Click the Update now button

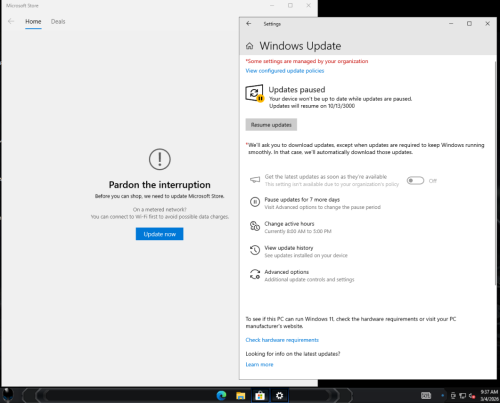click(x=159, y=234)
